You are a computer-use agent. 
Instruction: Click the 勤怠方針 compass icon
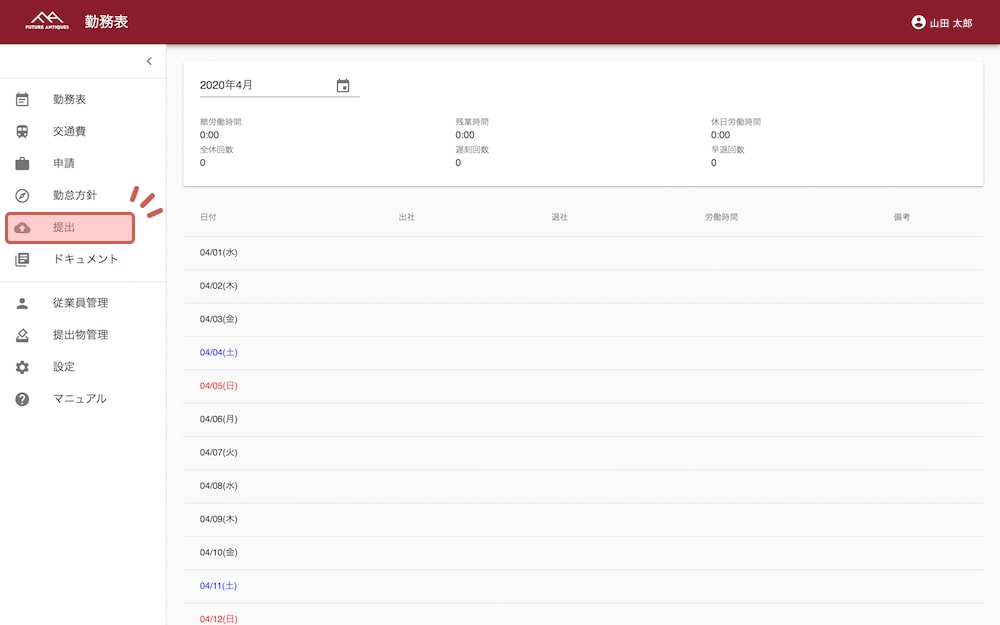coord(22,196)
